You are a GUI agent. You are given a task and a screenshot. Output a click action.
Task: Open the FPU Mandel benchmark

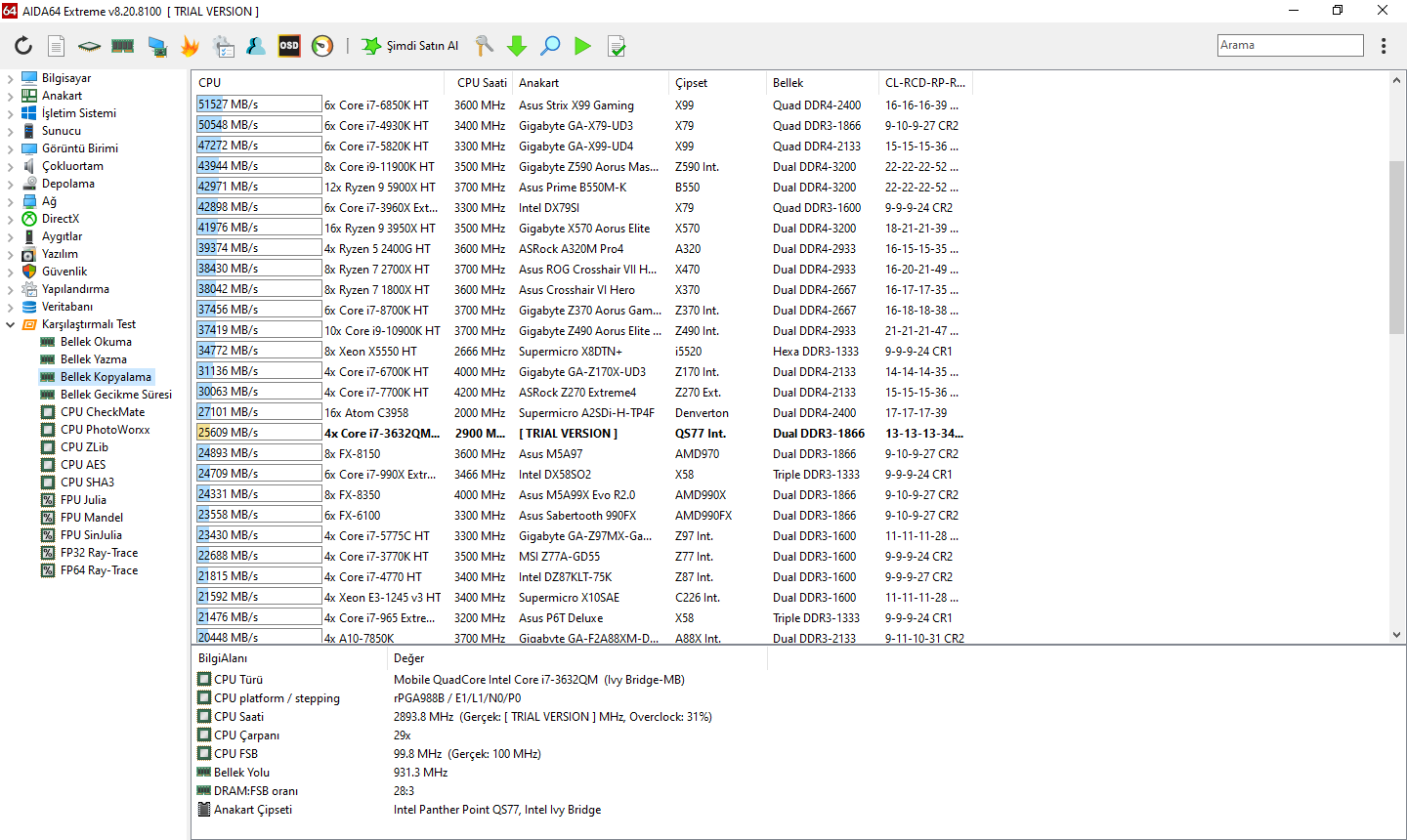pos(92,518)
